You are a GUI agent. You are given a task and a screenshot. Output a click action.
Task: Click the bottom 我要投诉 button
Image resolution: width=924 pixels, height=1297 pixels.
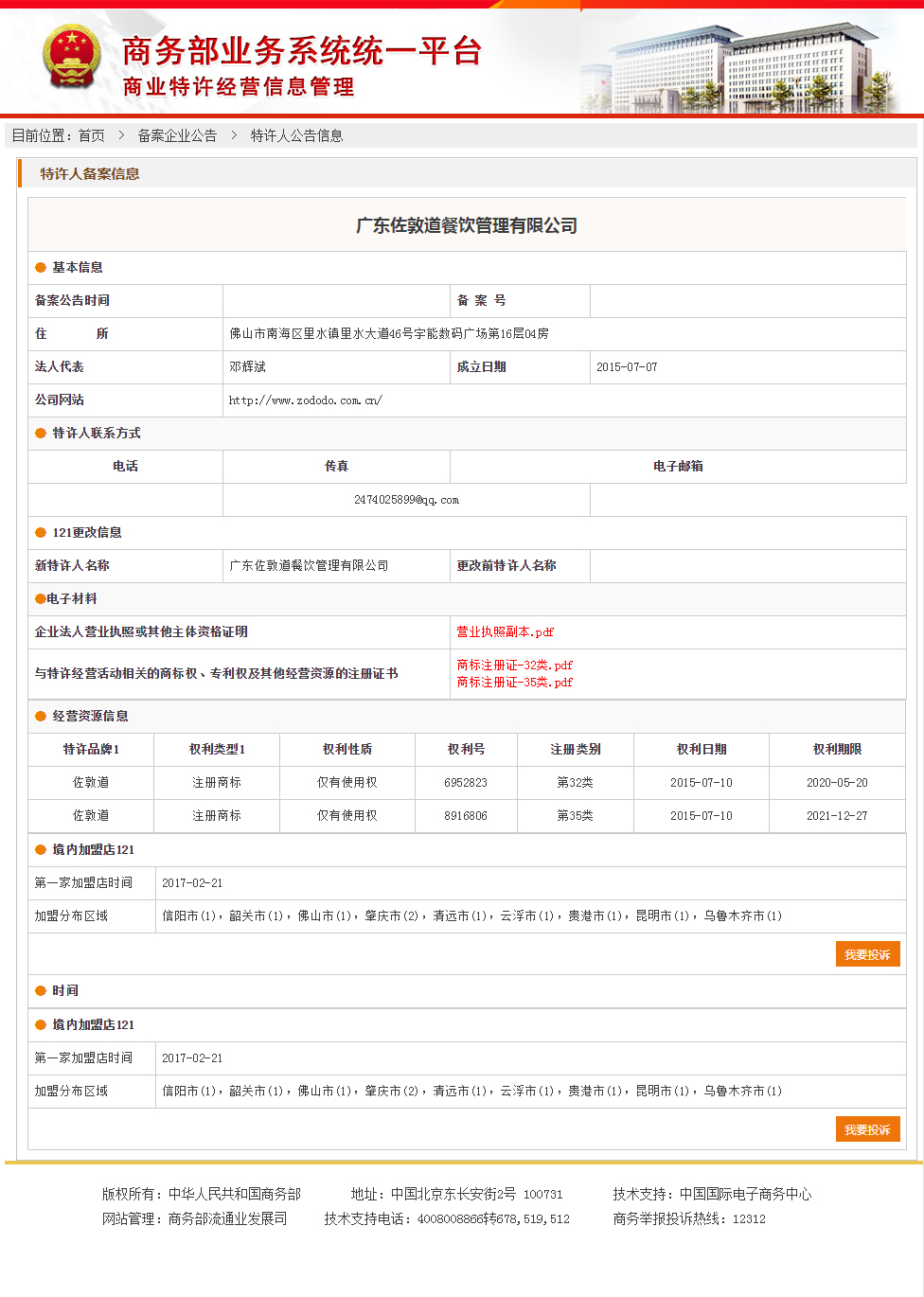point(867,1129)
